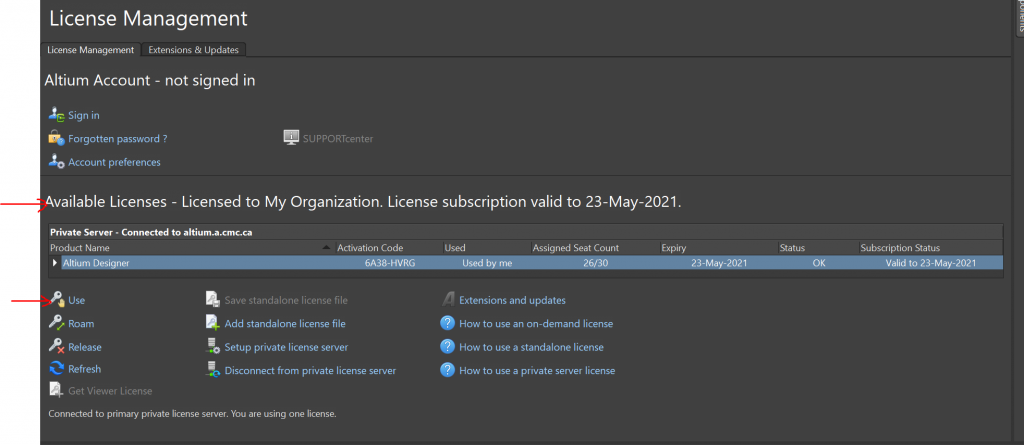
Task: Select the Altium Designer product name
Action: (x=96, y=263)
